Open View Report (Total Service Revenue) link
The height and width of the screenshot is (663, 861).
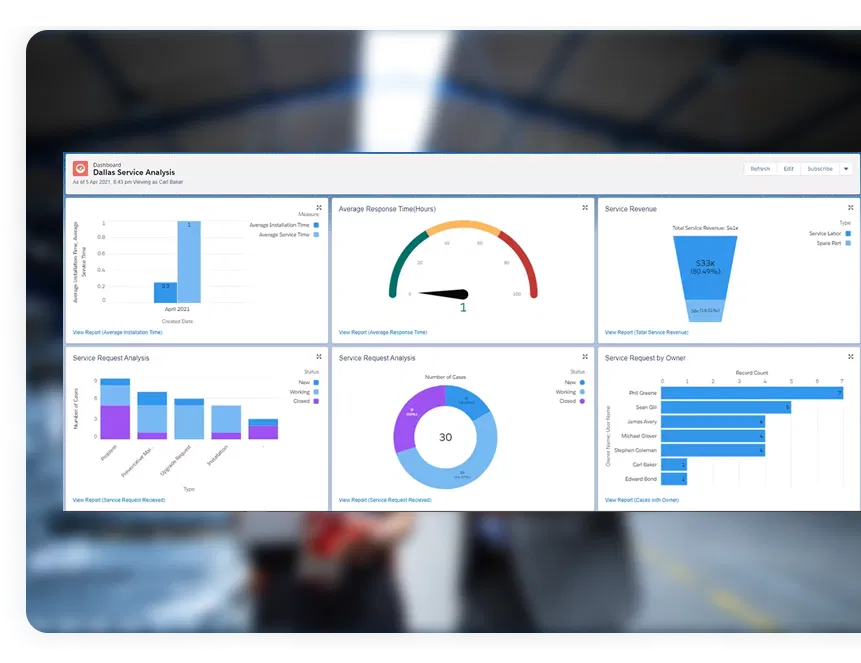pyautogui.click(x=646, y=332)
